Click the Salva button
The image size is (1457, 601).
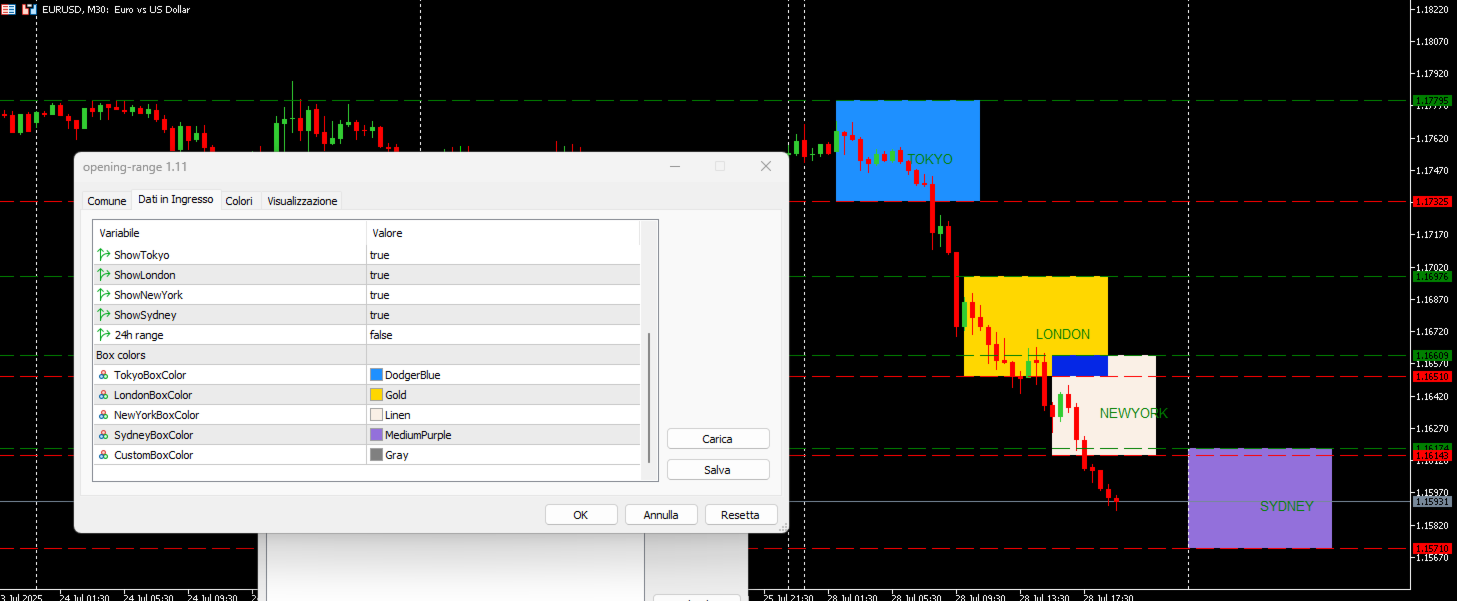click(x=718, y=470)
